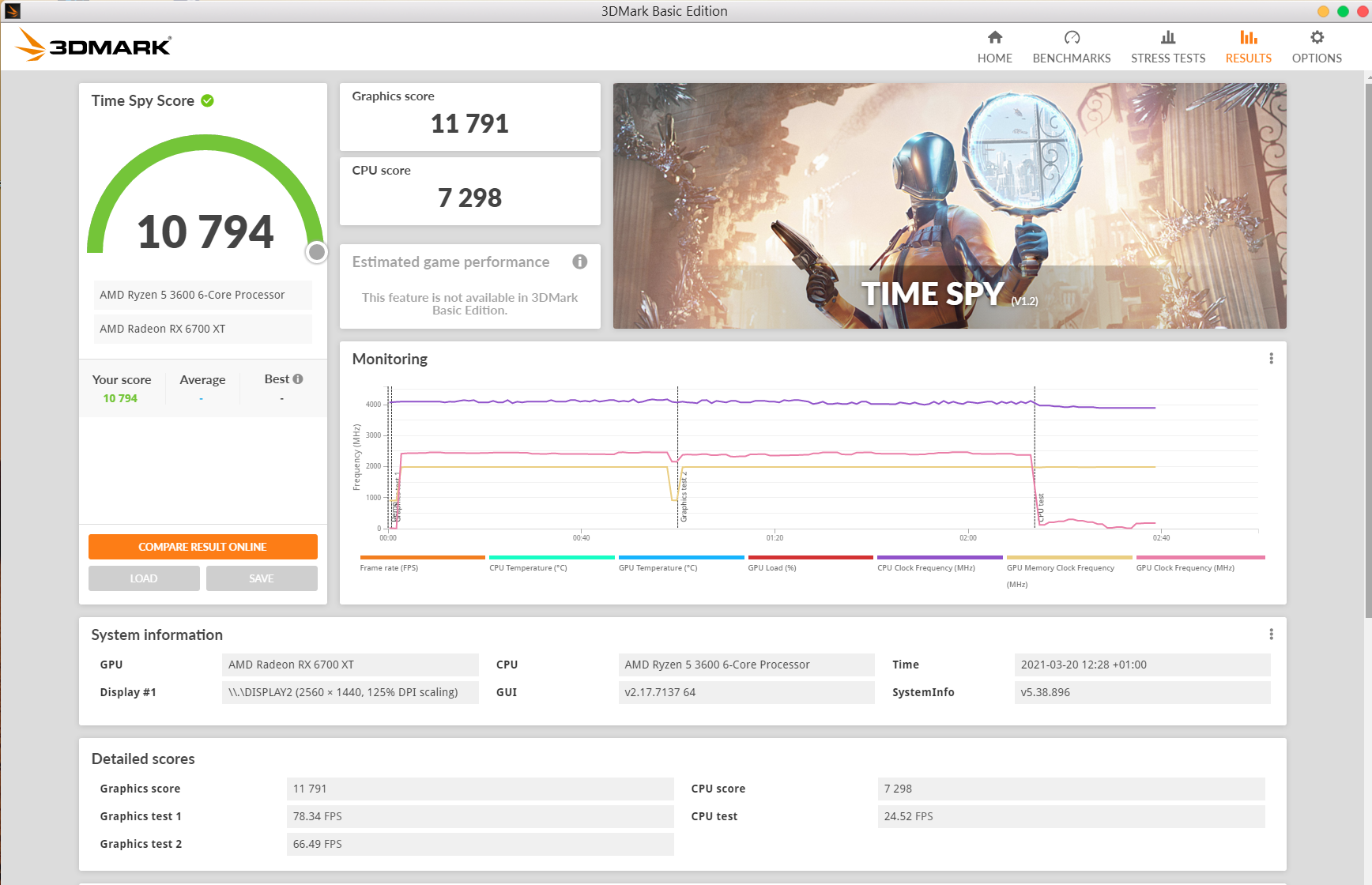The height and width of the screenshot is (885, 1372).
Task: Click the SAVE button
Action: 262,578
